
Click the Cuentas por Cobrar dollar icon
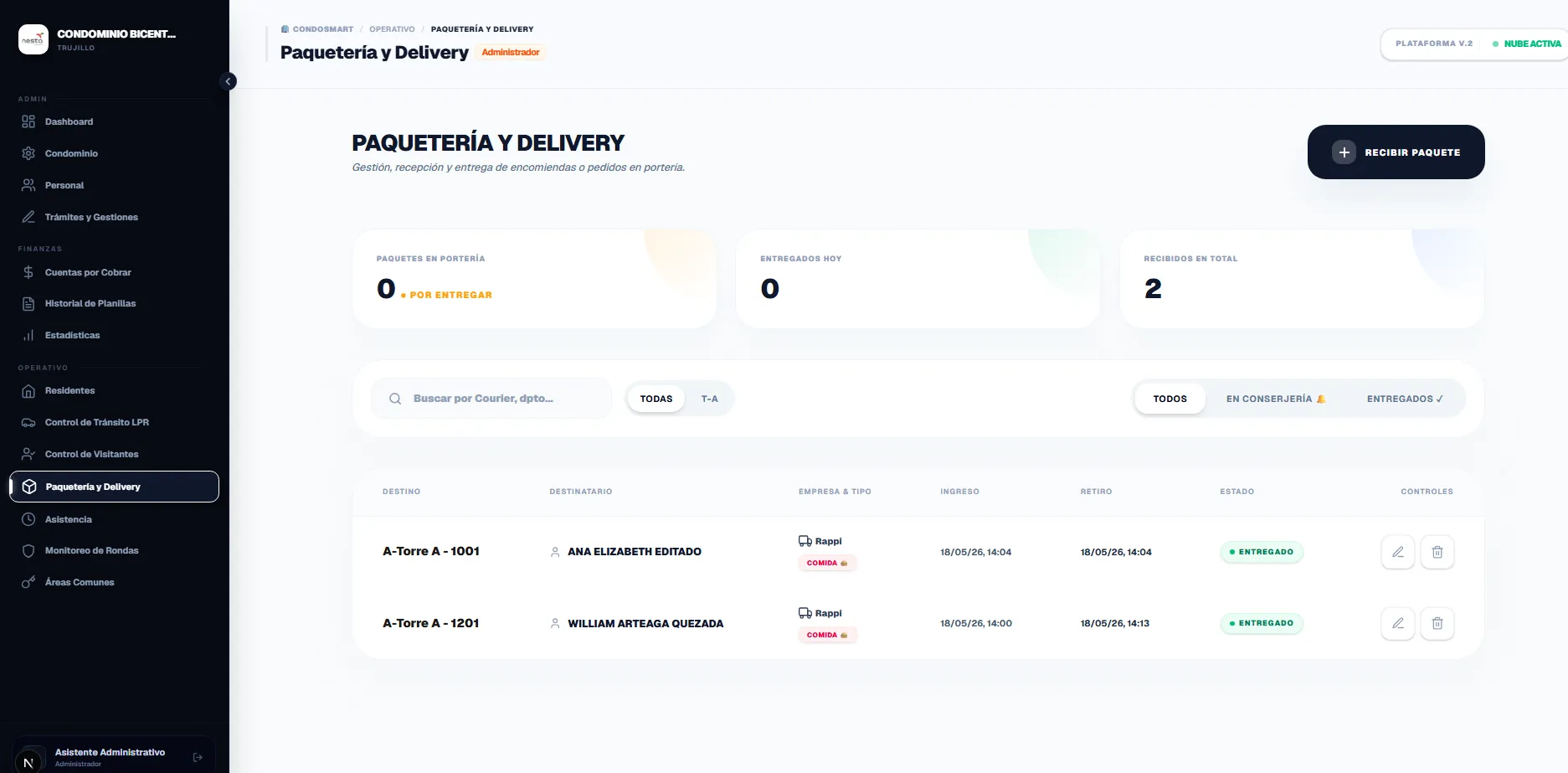pyautogui.click(x=28, y=272)
